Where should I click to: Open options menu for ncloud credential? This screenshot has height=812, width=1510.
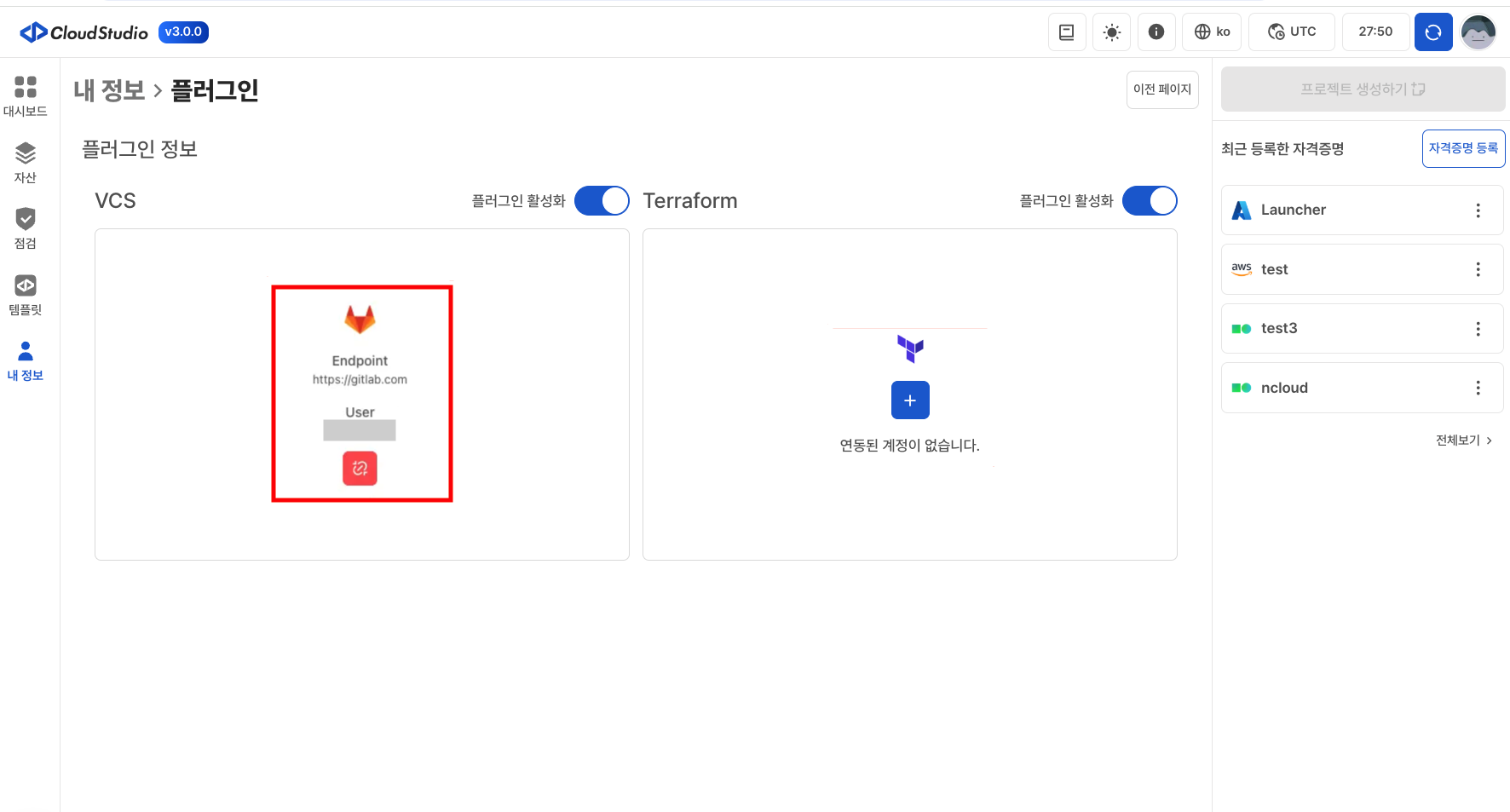pos(1478,389)
